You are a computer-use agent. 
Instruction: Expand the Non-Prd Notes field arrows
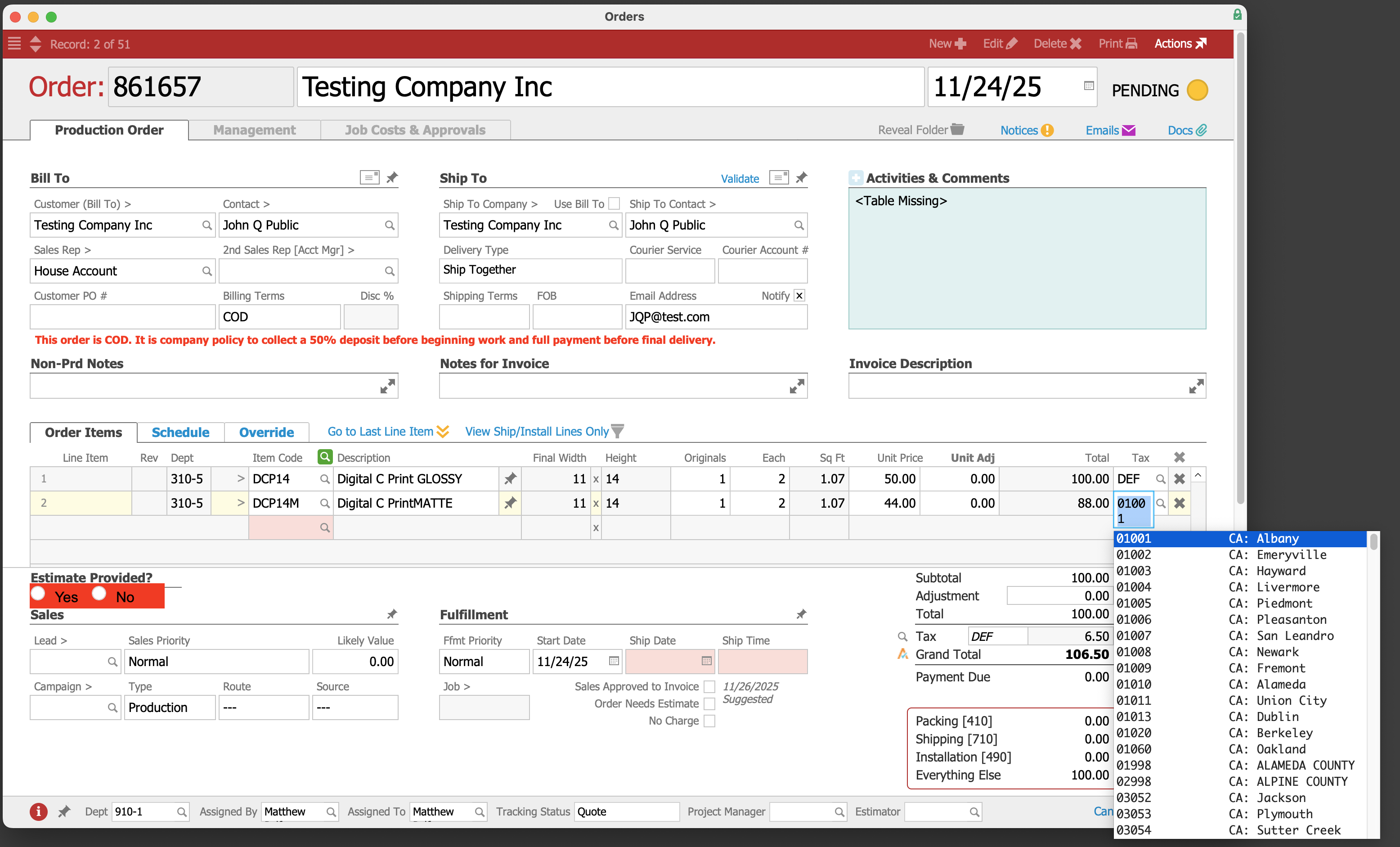coord(387,387)
